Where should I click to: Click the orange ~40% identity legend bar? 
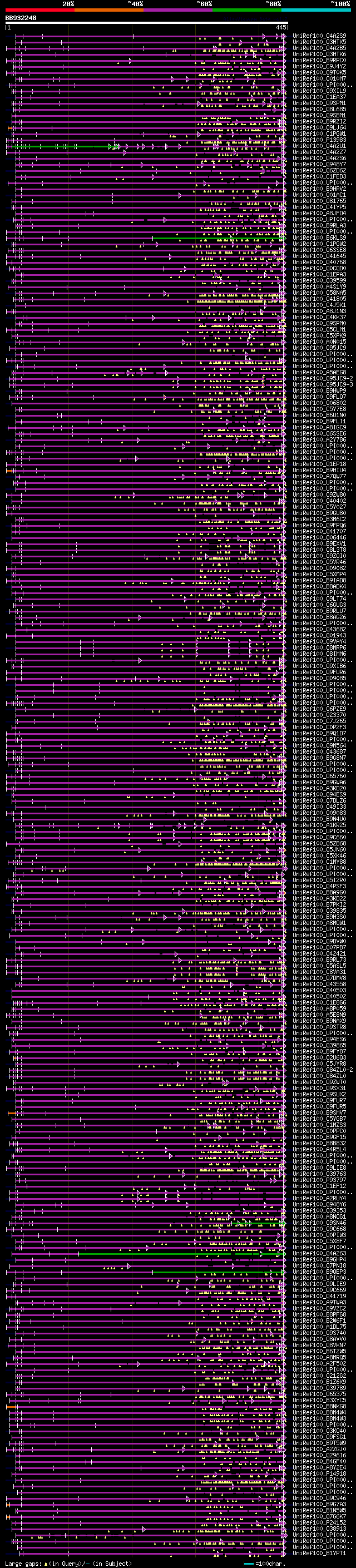tap(109, 10)
